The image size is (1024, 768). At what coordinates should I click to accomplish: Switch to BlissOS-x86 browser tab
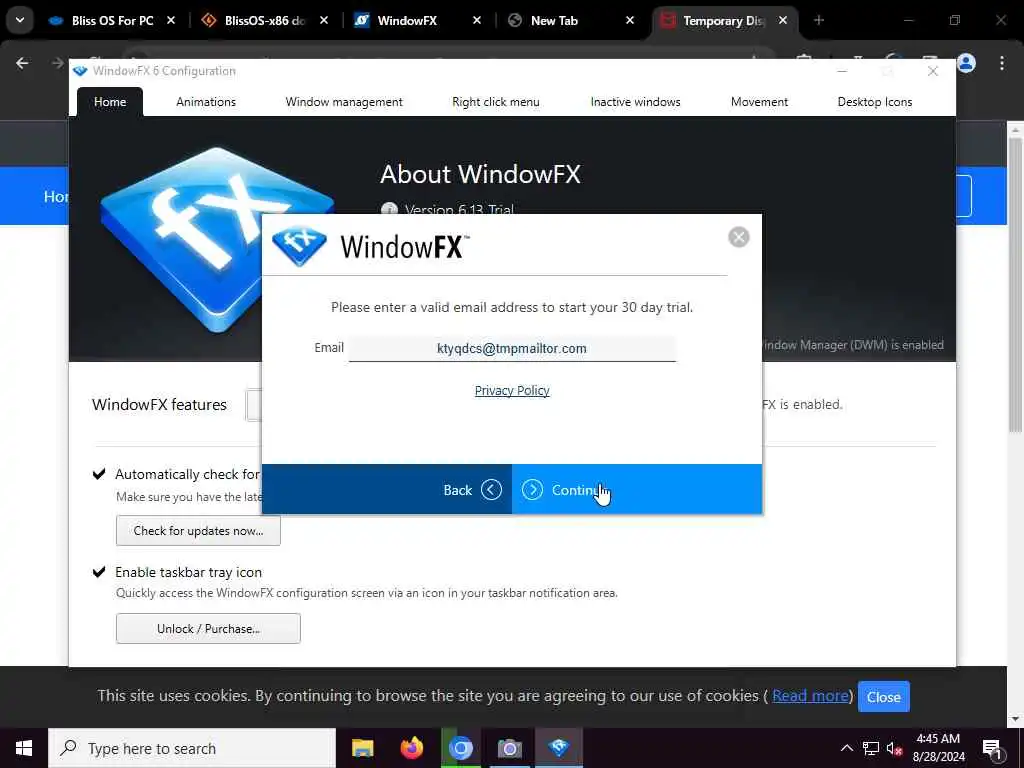click(x=264, y=20)
